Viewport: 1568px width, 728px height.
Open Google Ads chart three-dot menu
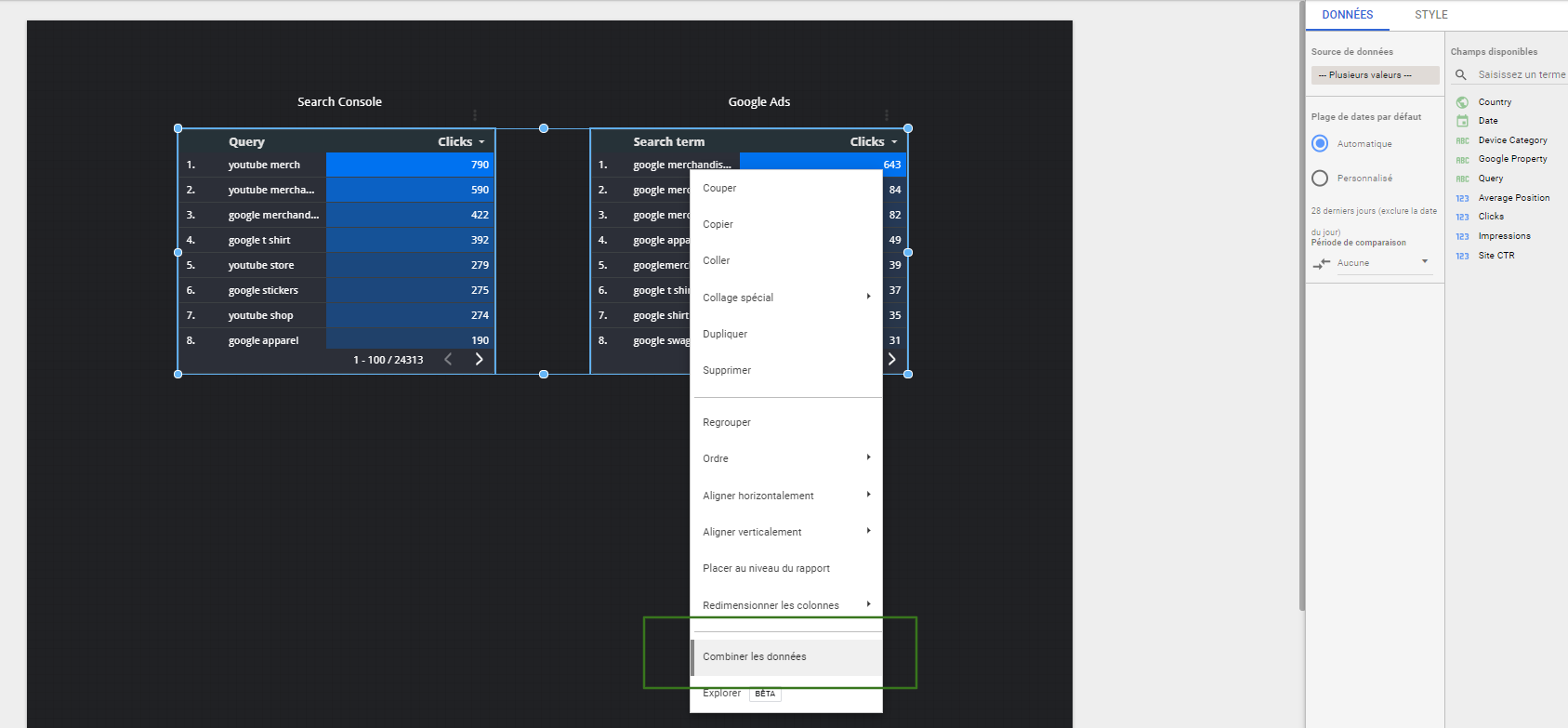tap(887, 115)
